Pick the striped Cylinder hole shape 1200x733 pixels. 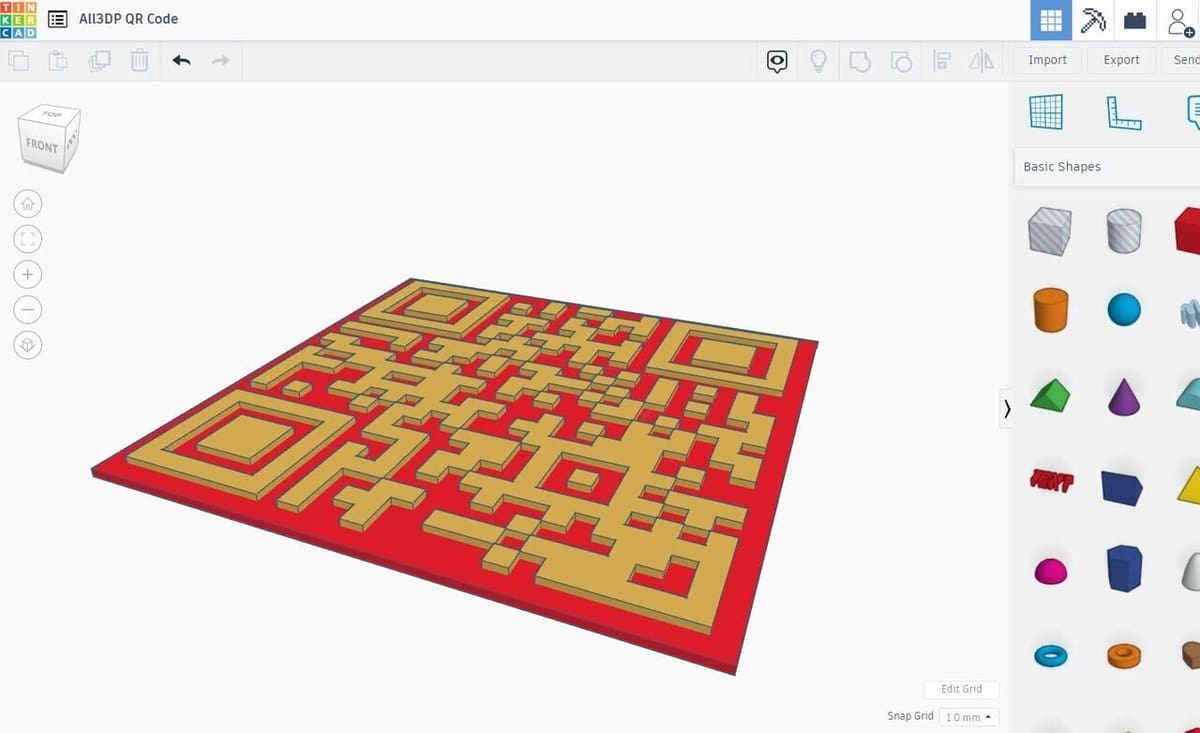(x=1124, y=231)
